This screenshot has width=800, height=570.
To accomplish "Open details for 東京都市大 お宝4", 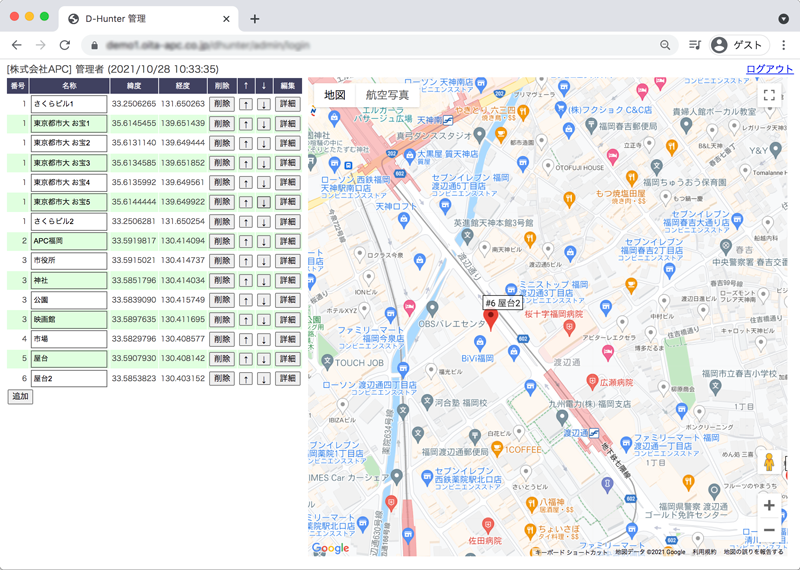I will [288, 182].
